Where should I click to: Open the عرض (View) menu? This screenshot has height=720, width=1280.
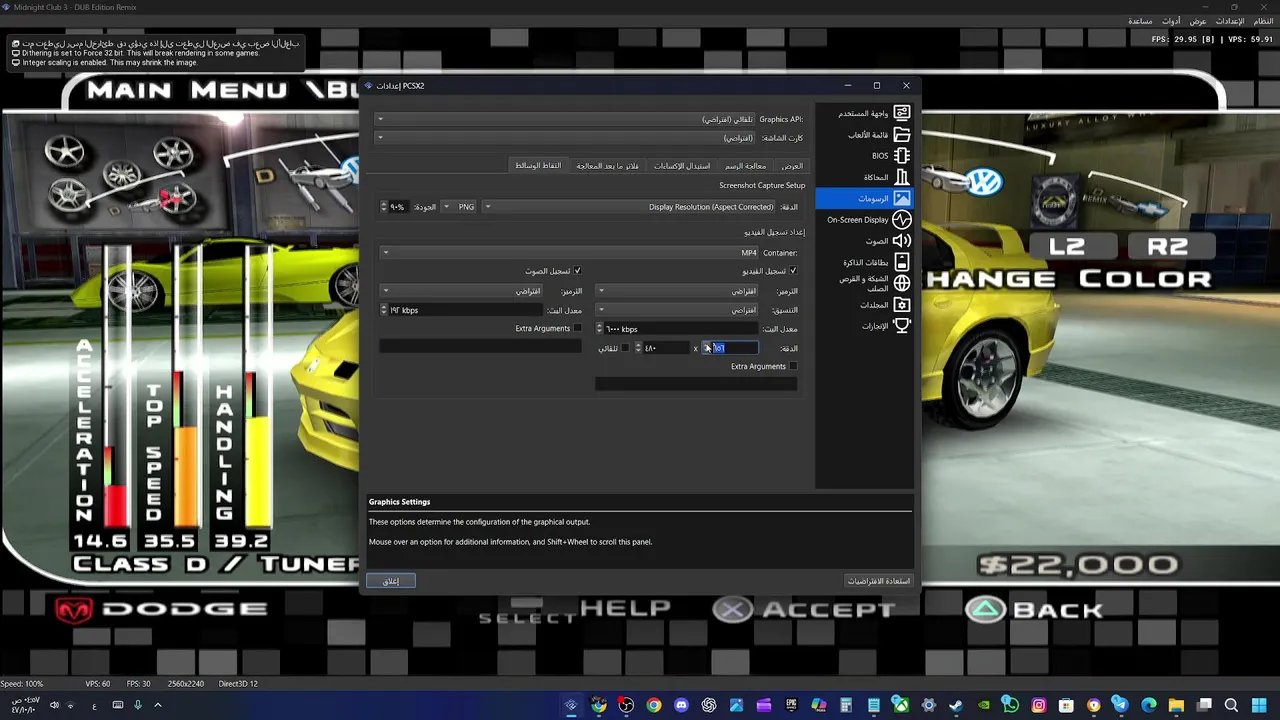pos(1198,21)
